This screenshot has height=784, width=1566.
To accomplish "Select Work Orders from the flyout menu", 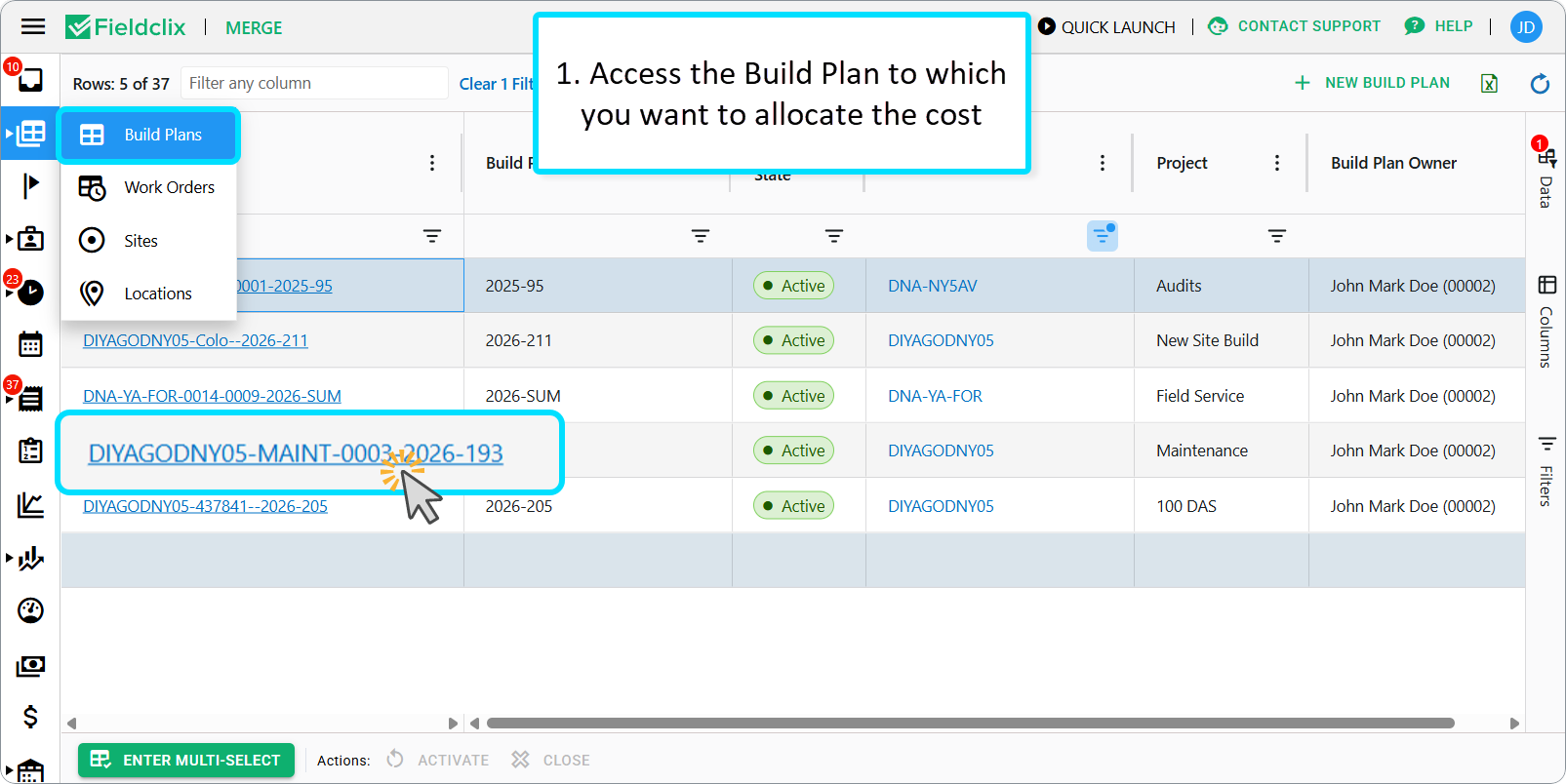I will coord(148,187).
